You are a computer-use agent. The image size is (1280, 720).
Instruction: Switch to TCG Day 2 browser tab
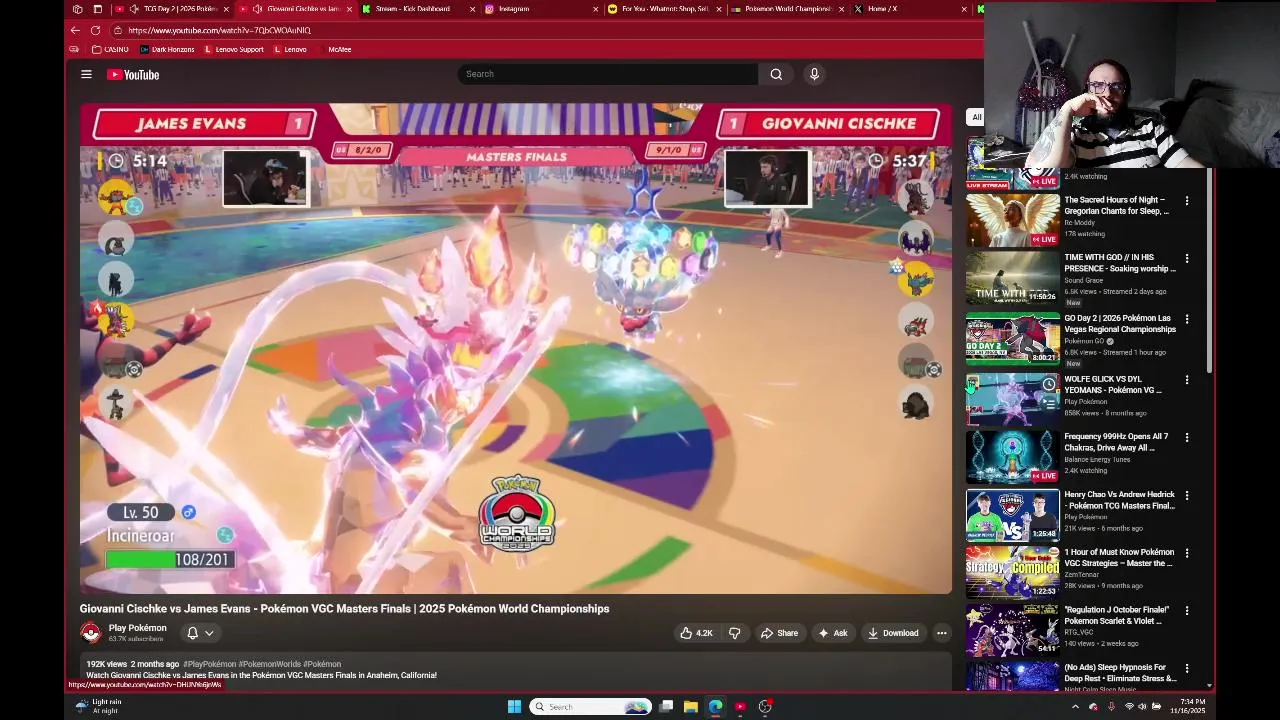173,9
